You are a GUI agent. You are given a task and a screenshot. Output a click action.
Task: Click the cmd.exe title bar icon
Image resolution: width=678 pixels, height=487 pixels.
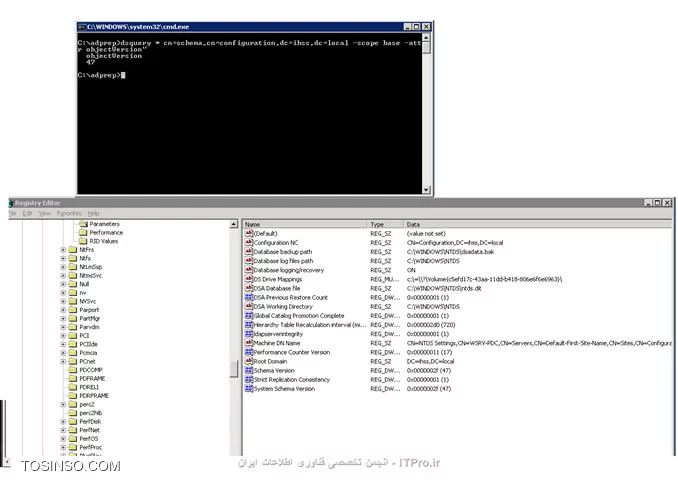82,27
